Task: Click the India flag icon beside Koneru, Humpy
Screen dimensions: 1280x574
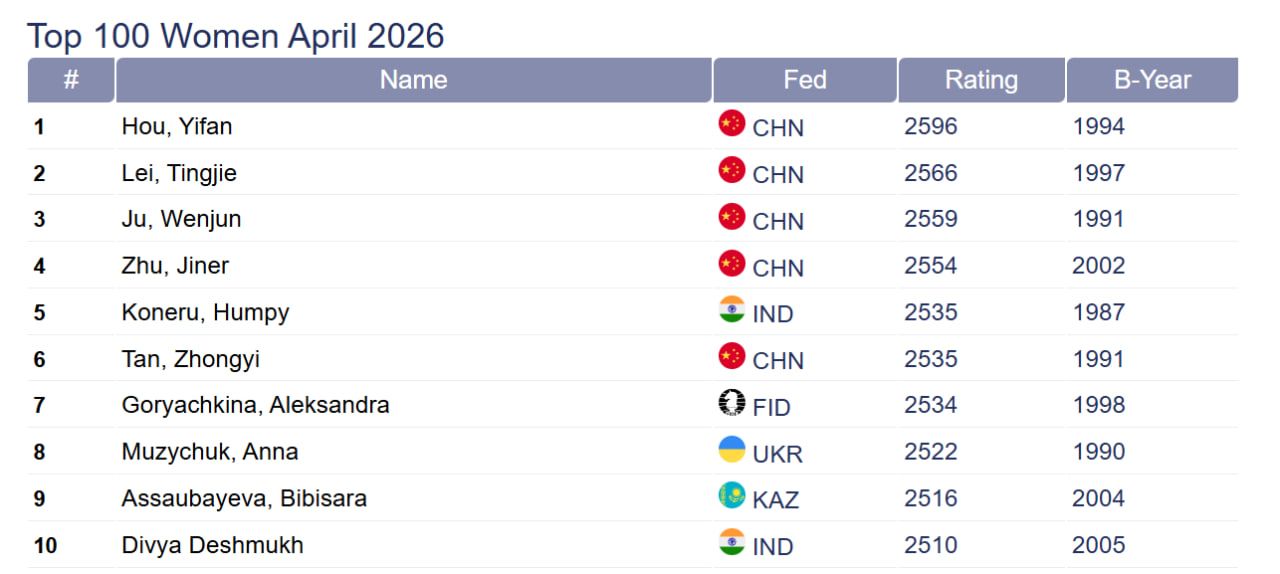Action: coord(732,310)
